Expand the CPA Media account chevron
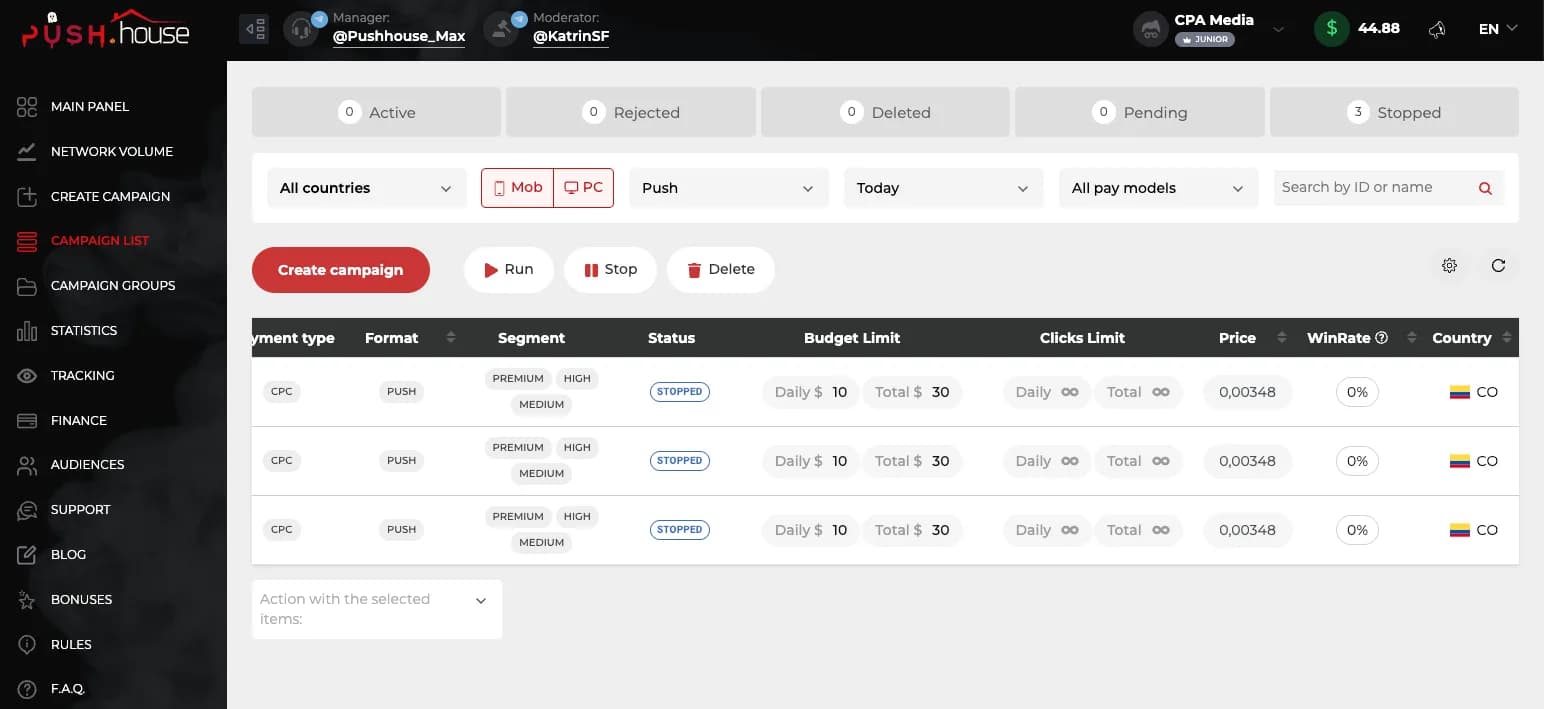Screen dimensions: 1544x709 coord(1278,30)
